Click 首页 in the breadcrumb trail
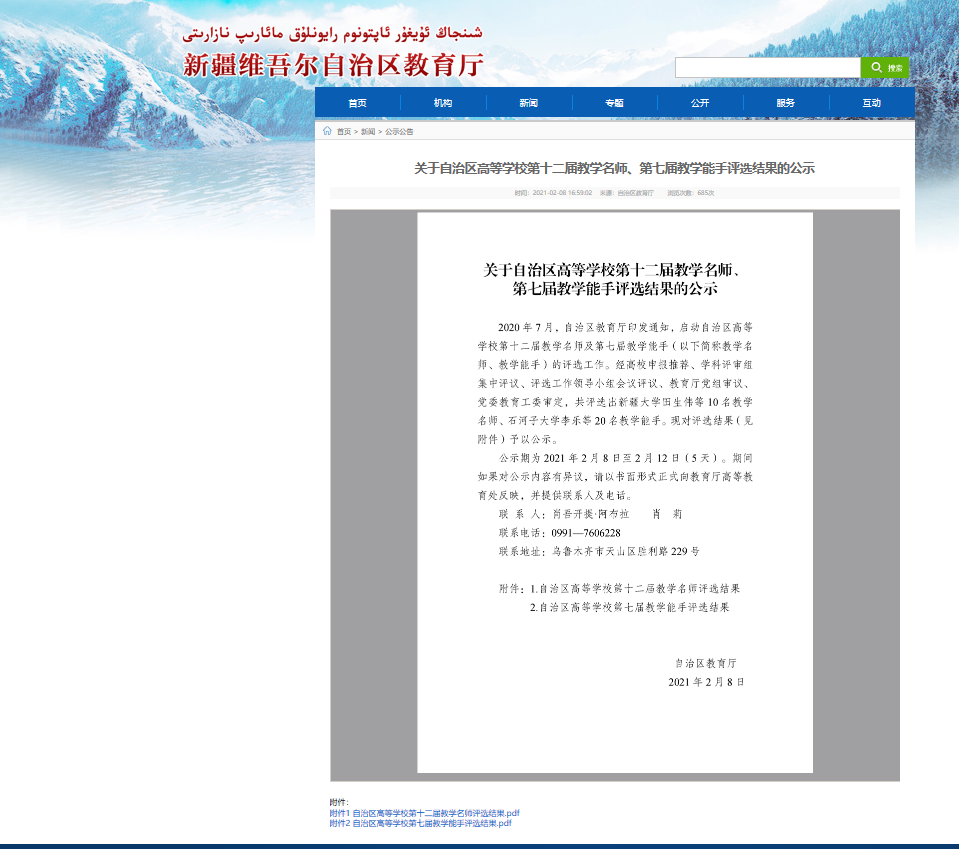 click(344, 132)
